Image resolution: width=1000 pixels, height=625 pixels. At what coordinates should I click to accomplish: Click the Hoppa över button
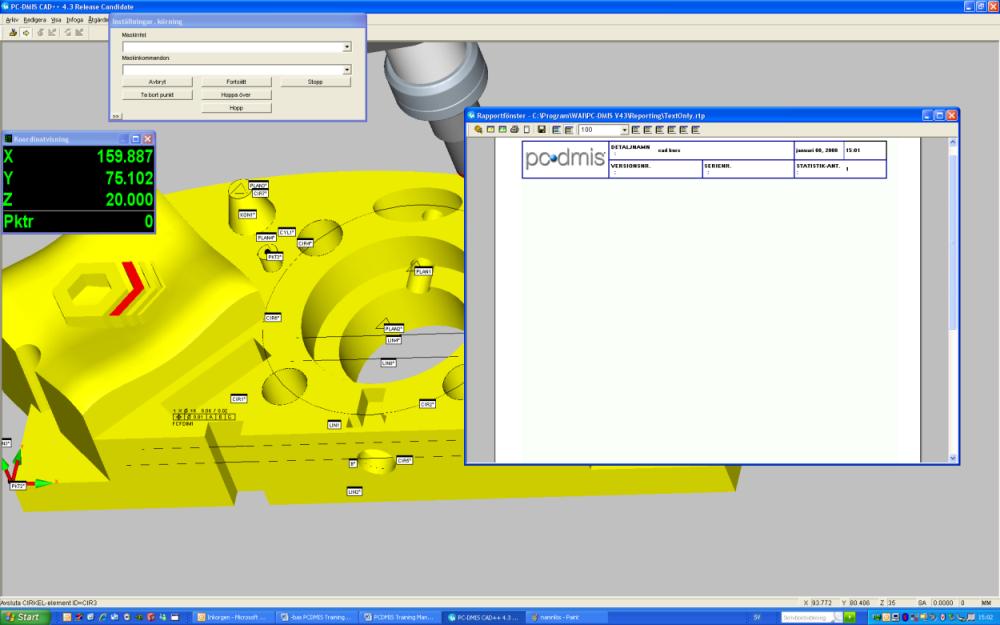[x=236, y=95]
